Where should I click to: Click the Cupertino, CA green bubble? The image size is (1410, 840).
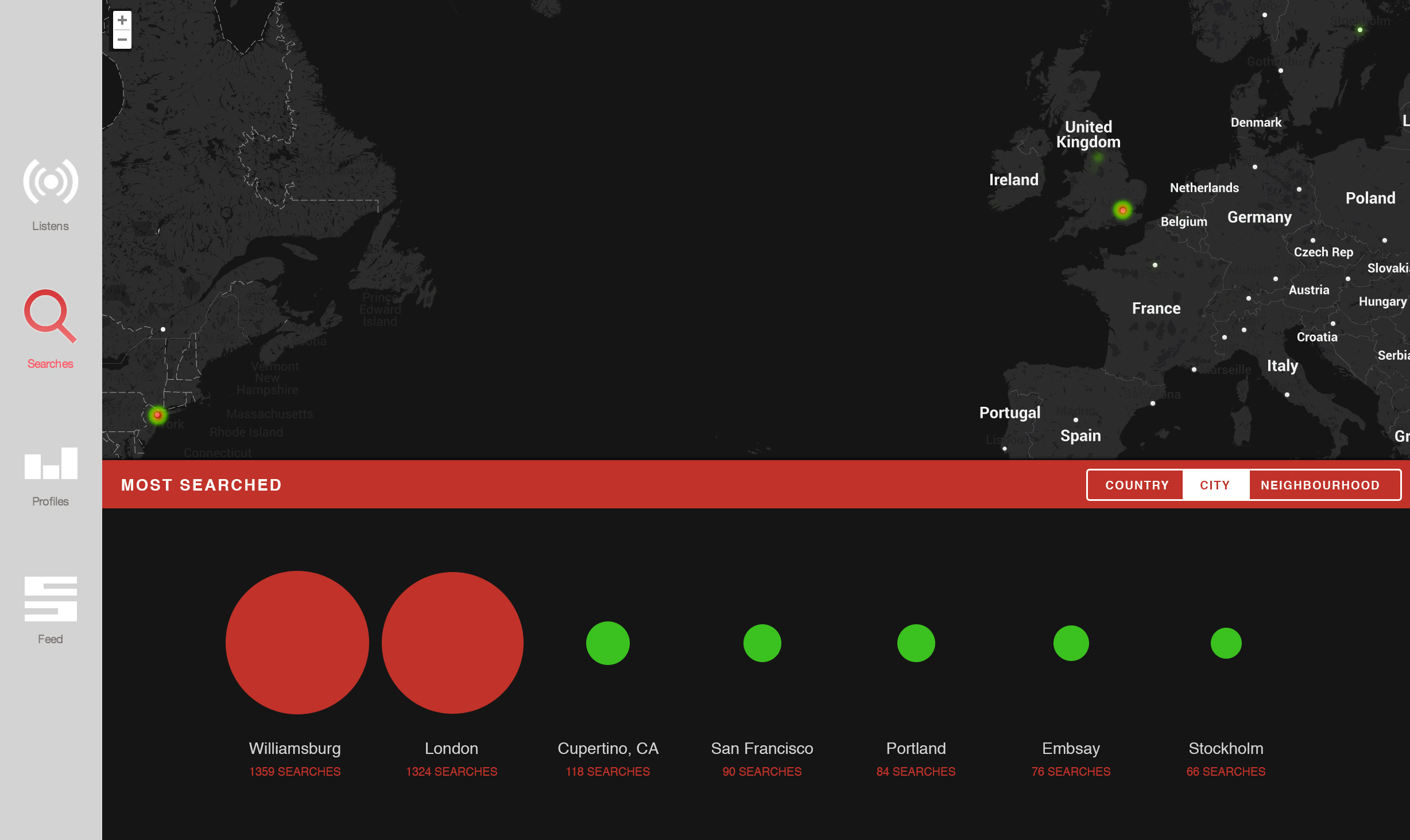pyautogui.click(x=608, y=643)
